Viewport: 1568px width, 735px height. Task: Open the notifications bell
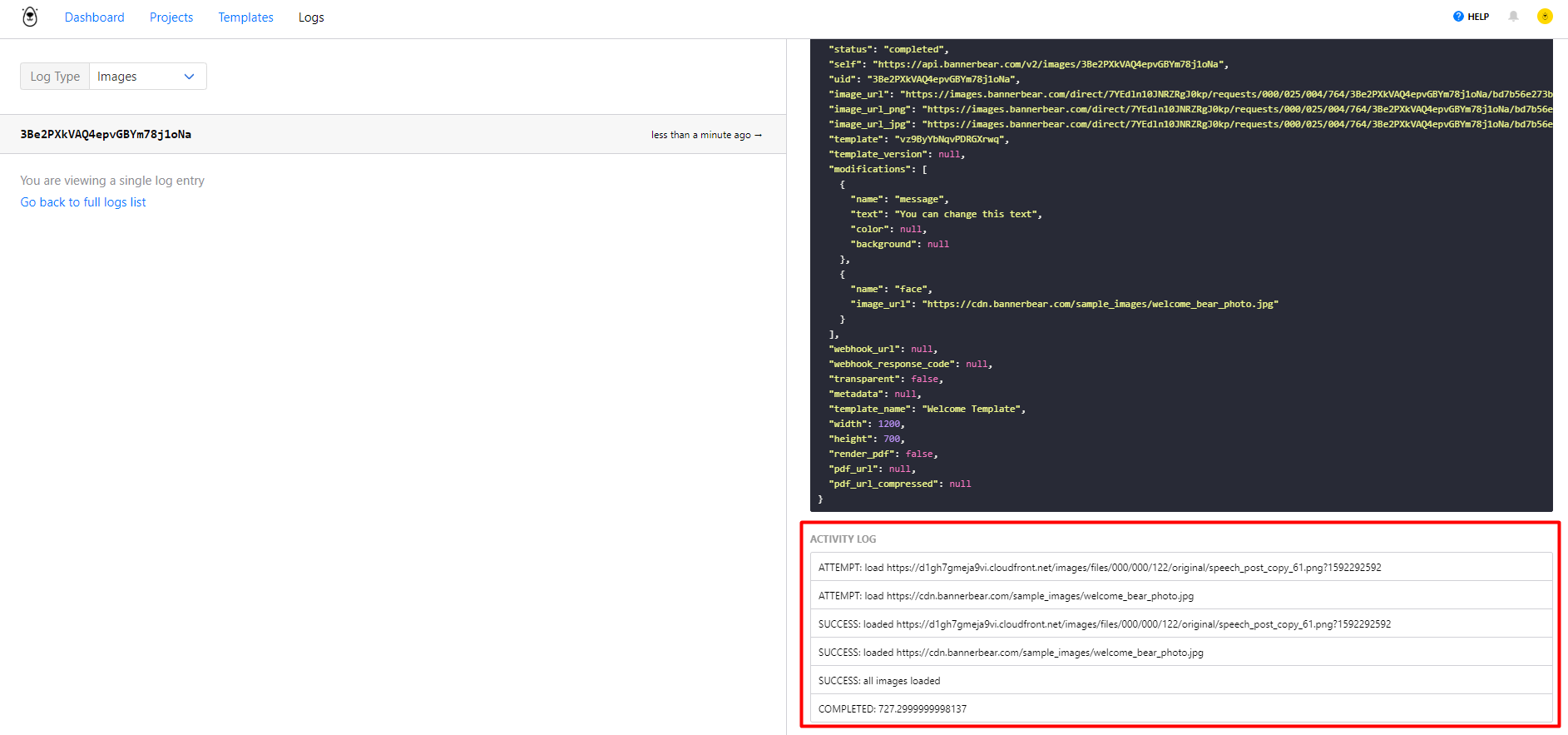[1513, 17]
